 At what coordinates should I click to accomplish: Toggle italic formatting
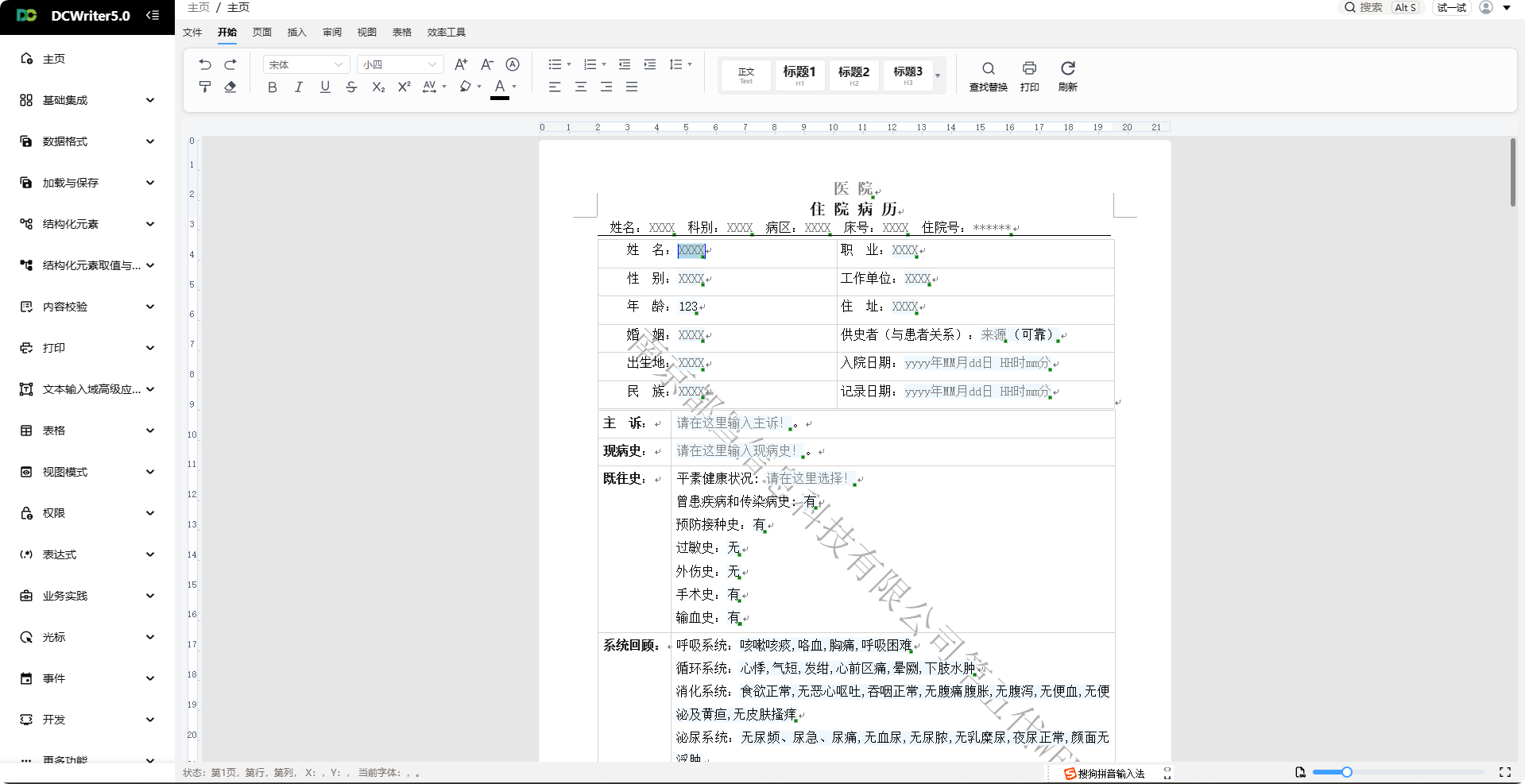(x=299, y=87)
